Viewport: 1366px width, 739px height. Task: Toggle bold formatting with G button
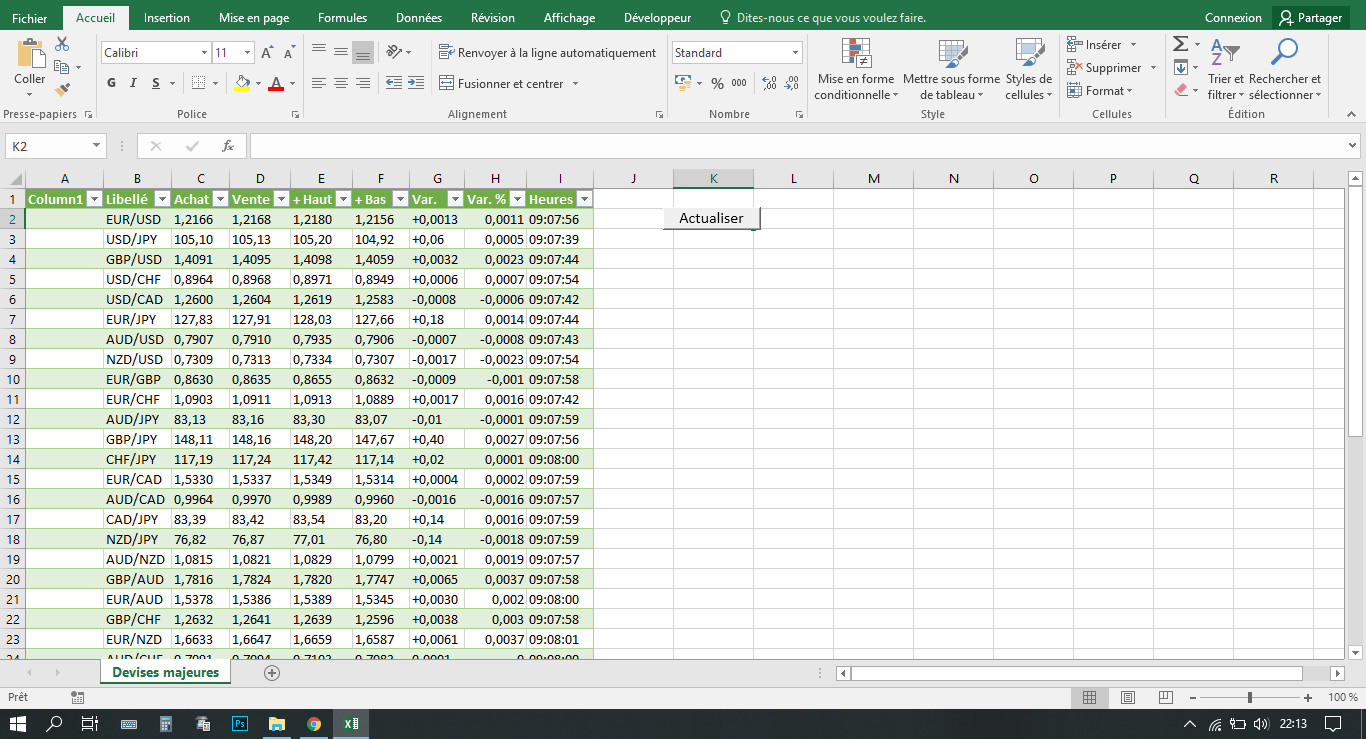click(x=112, y=83)
